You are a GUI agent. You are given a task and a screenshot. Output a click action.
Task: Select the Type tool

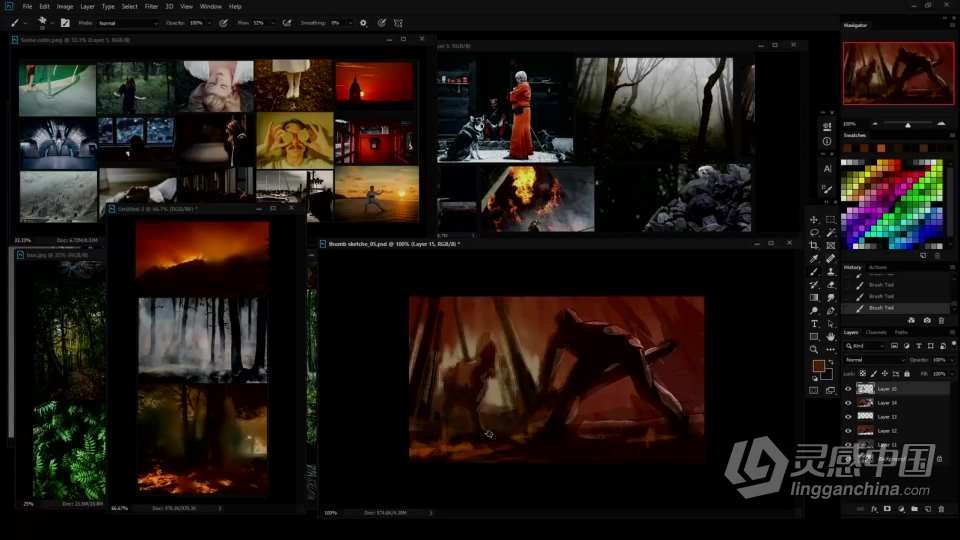pos(814,324)
